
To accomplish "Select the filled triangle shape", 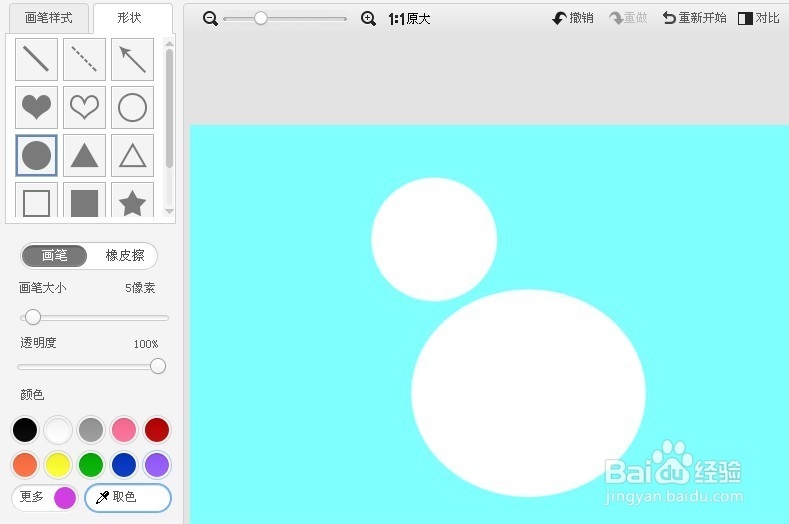I will pyautogui.click(x=84, y=155).
